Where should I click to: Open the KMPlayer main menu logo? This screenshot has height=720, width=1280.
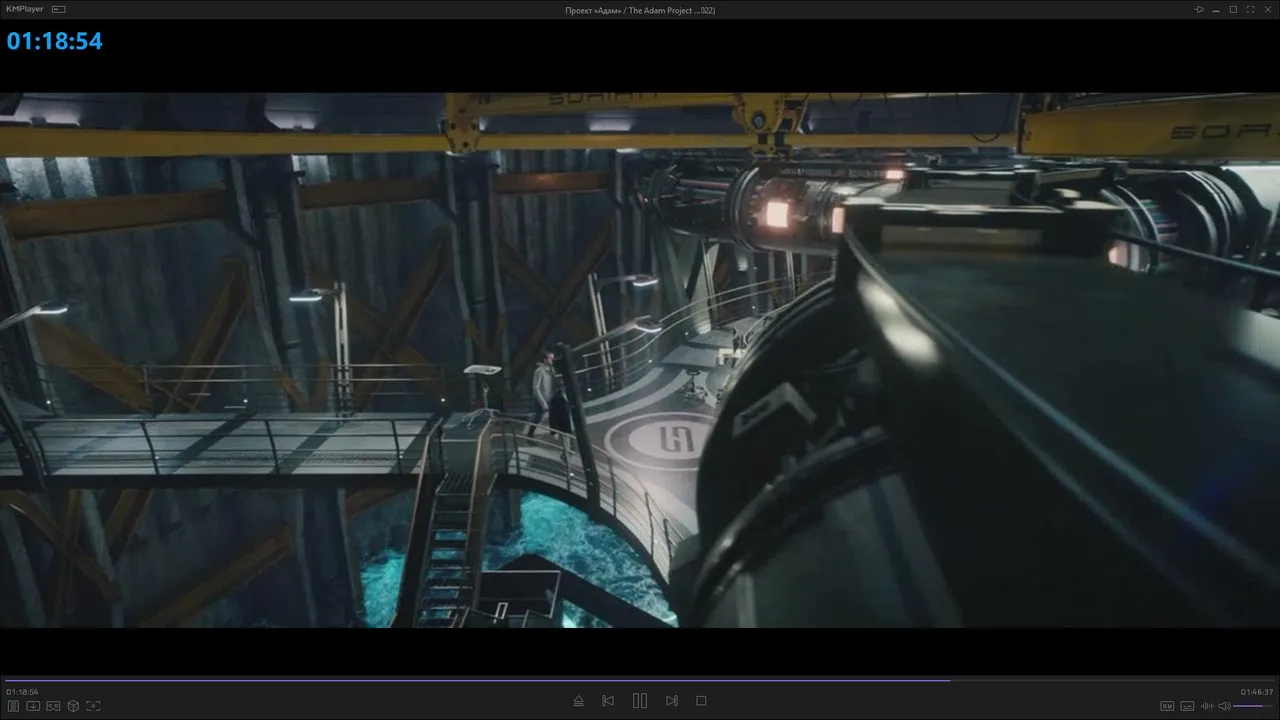pos(24,9)
